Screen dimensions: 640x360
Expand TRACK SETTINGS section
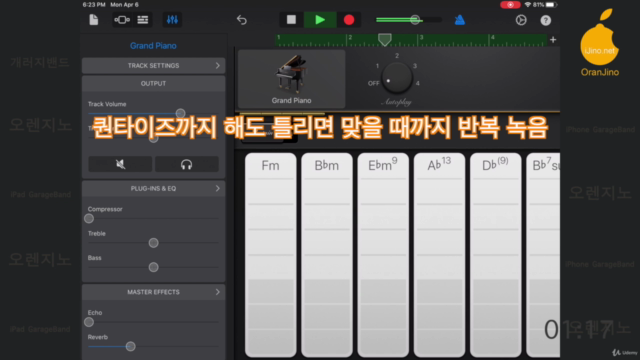[x=153, y=65]
